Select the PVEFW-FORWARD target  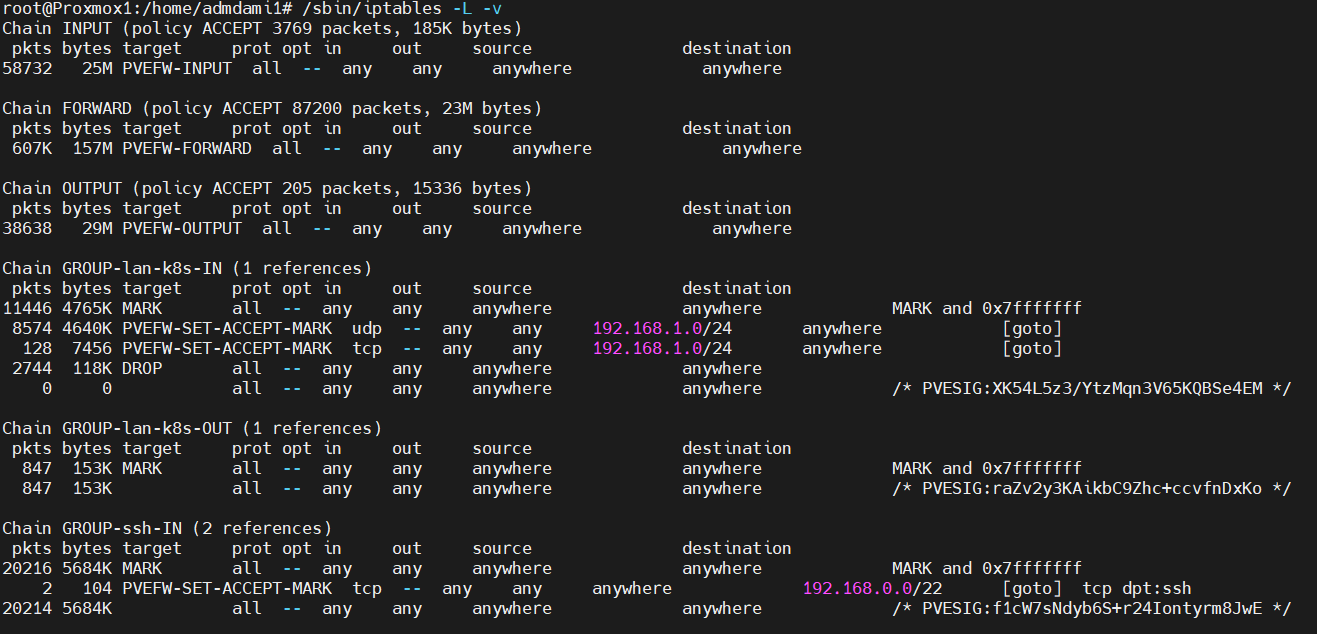(x=187, y=148)
